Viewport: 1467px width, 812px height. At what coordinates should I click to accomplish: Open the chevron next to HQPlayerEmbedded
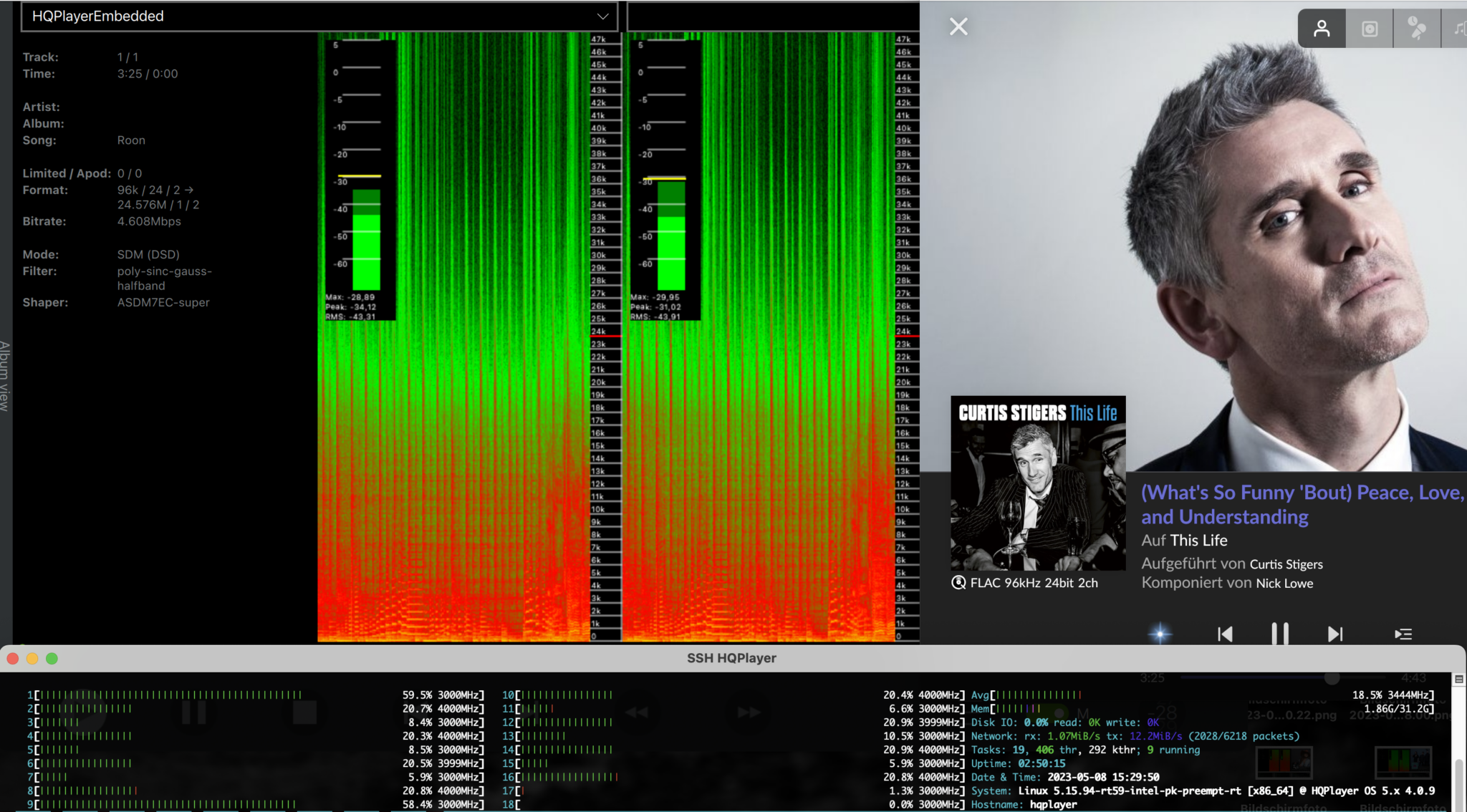tap(604, 16)
